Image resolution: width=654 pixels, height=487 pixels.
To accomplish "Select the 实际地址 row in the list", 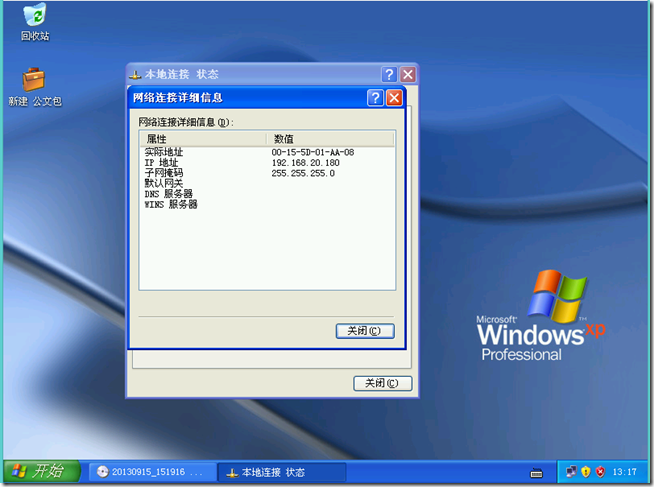I will click(x=267, y=152).
